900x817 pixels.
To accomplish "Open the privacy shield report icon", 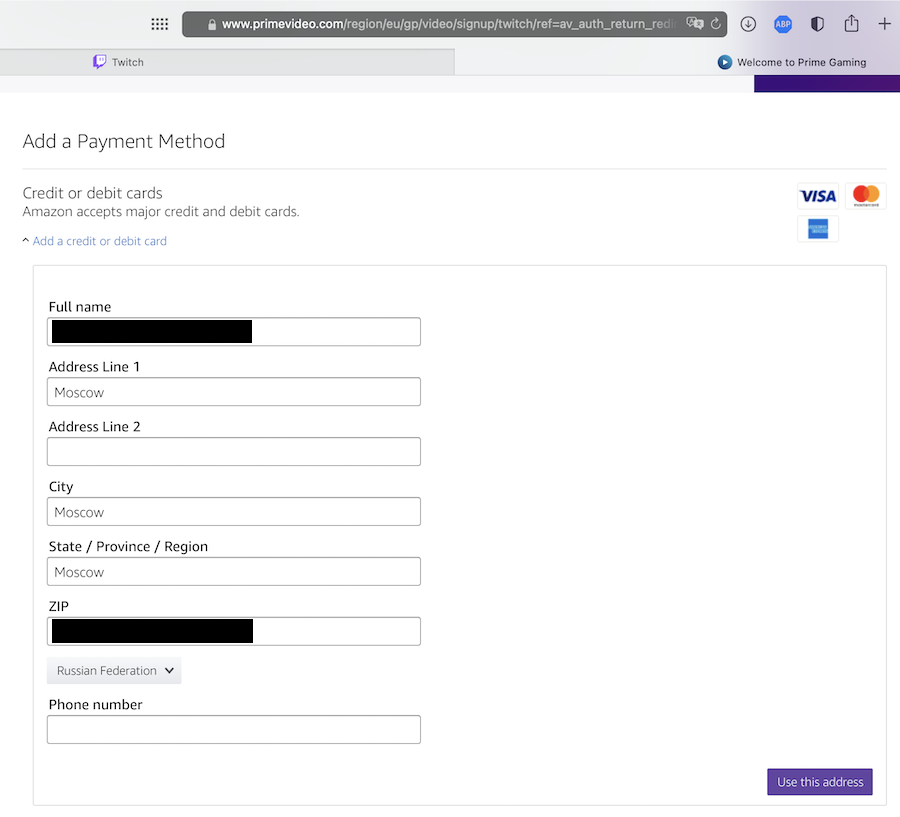I will pos(817,24).
